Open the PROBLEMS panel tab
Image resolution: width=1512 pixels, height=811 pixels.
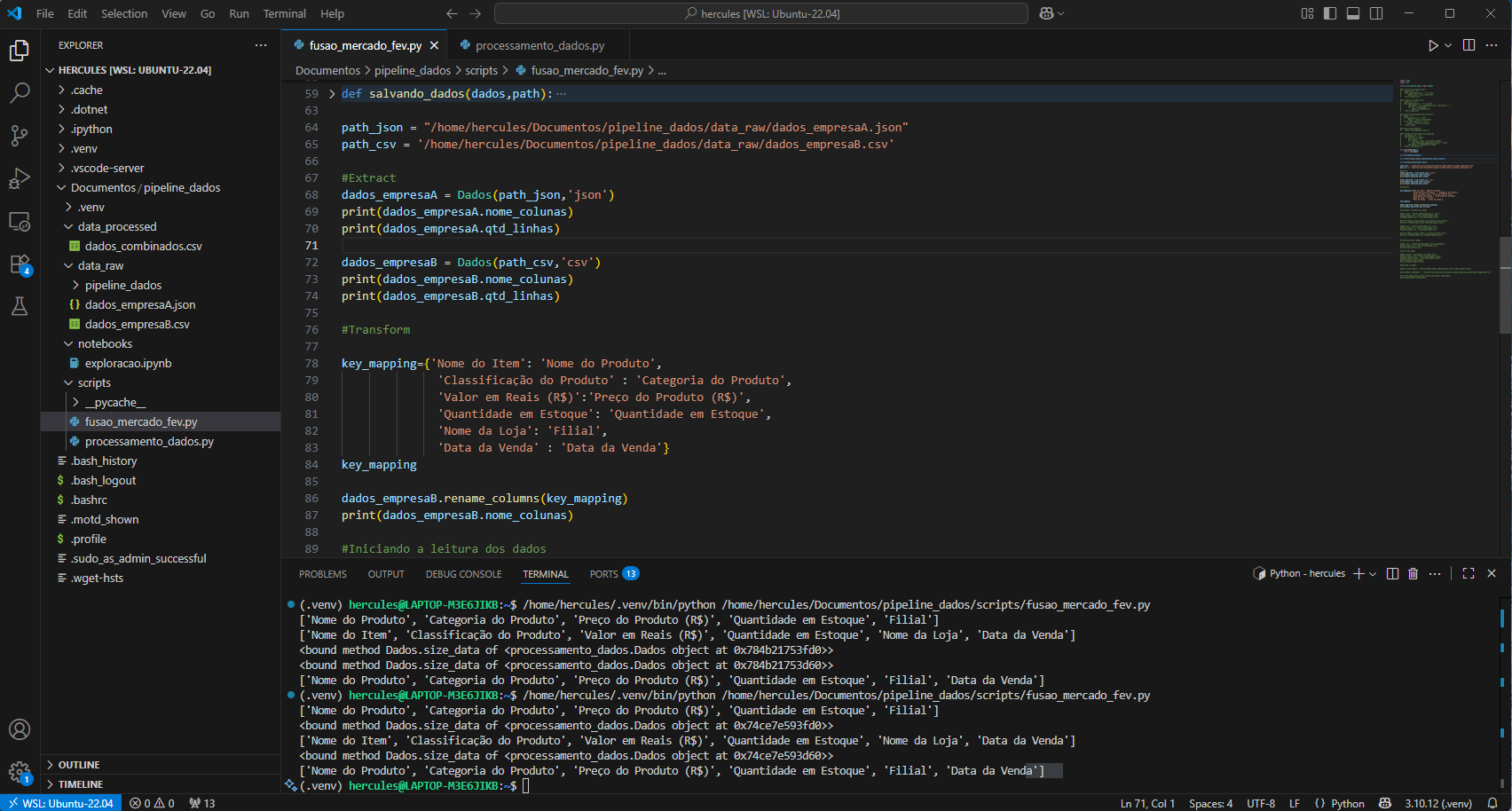(323, 574)
